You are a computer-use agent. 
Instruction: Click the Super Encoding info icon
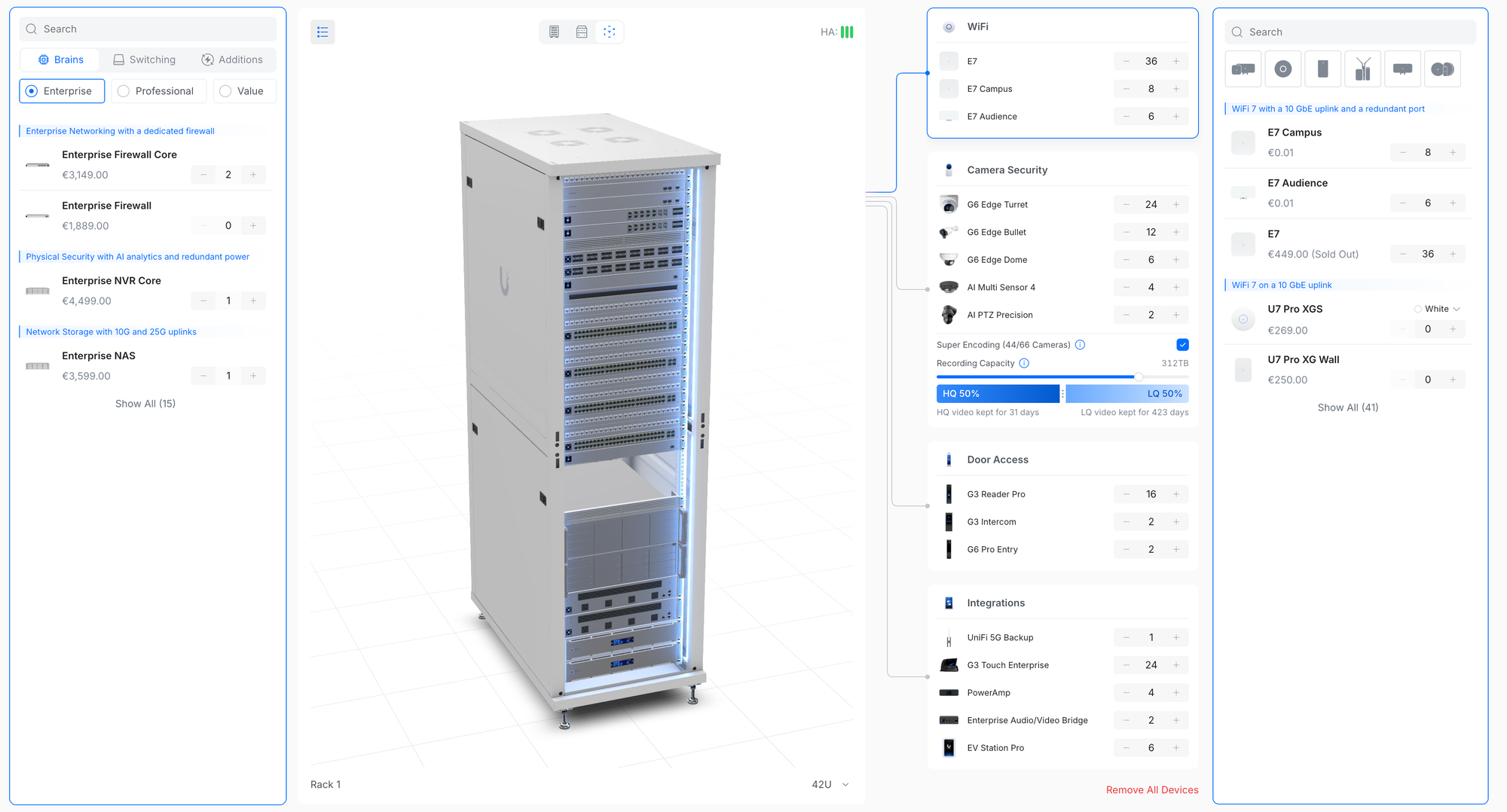click(1080, 345)
